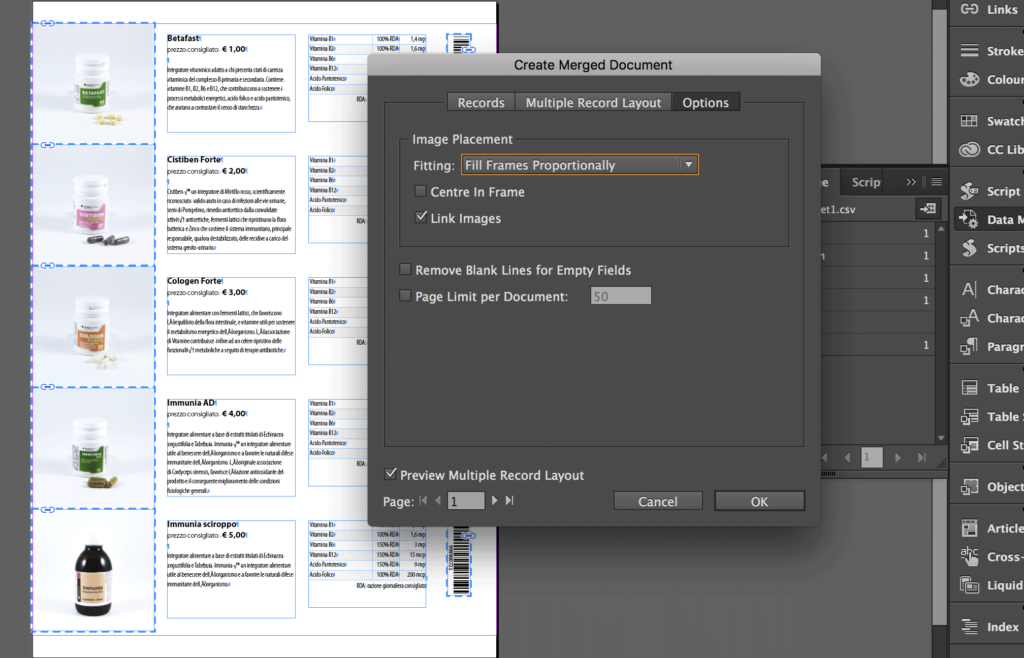The height and width of the screenshot is (658, 1024).
Task: Go to first record in Data Merge panel
Action: [x=825, y=458]
